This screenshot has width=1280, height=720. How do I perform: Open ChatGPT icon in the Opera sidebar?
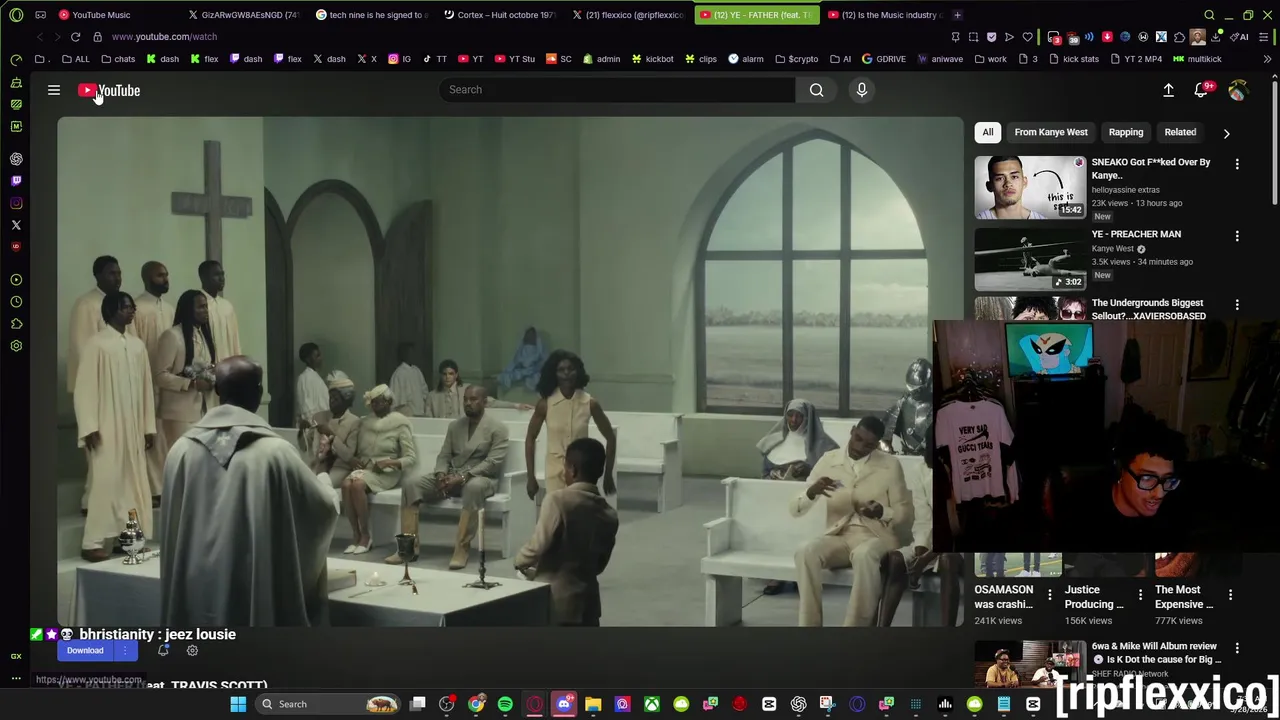coord(16,159)
